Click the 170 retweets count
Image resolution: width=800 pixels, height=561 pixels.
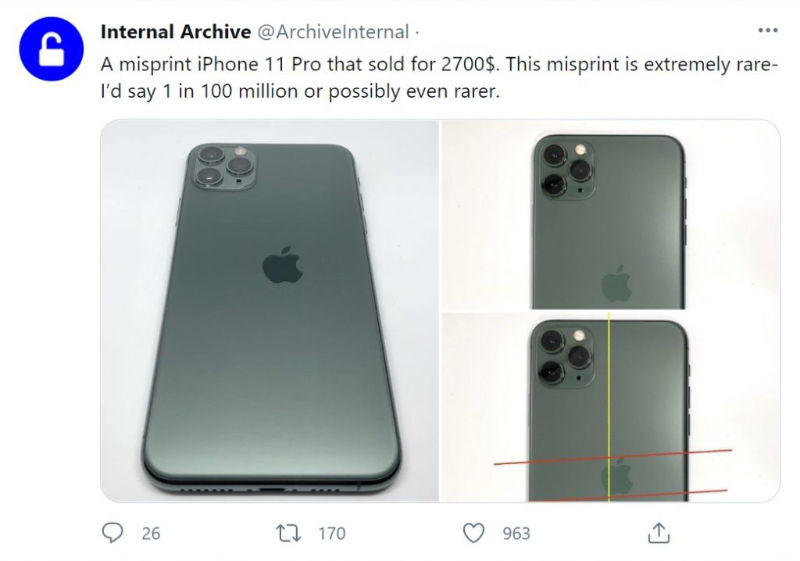coord(331,533)
